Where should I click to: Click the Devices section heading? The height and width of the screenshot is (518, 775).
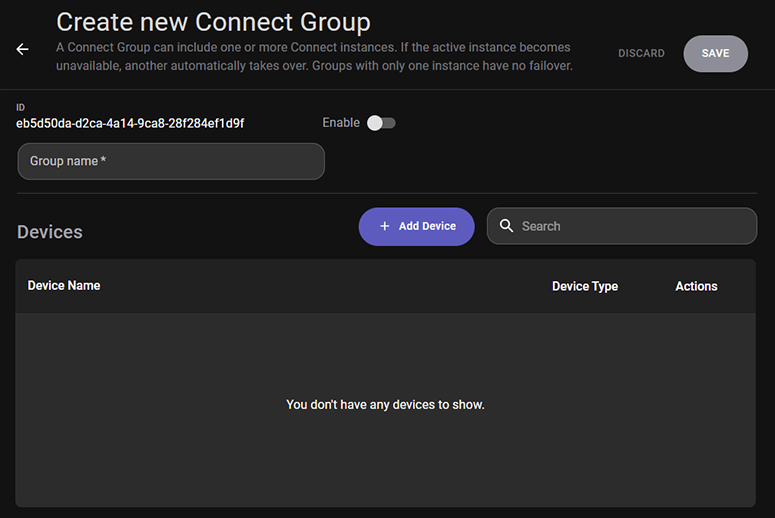click(50, 232)
